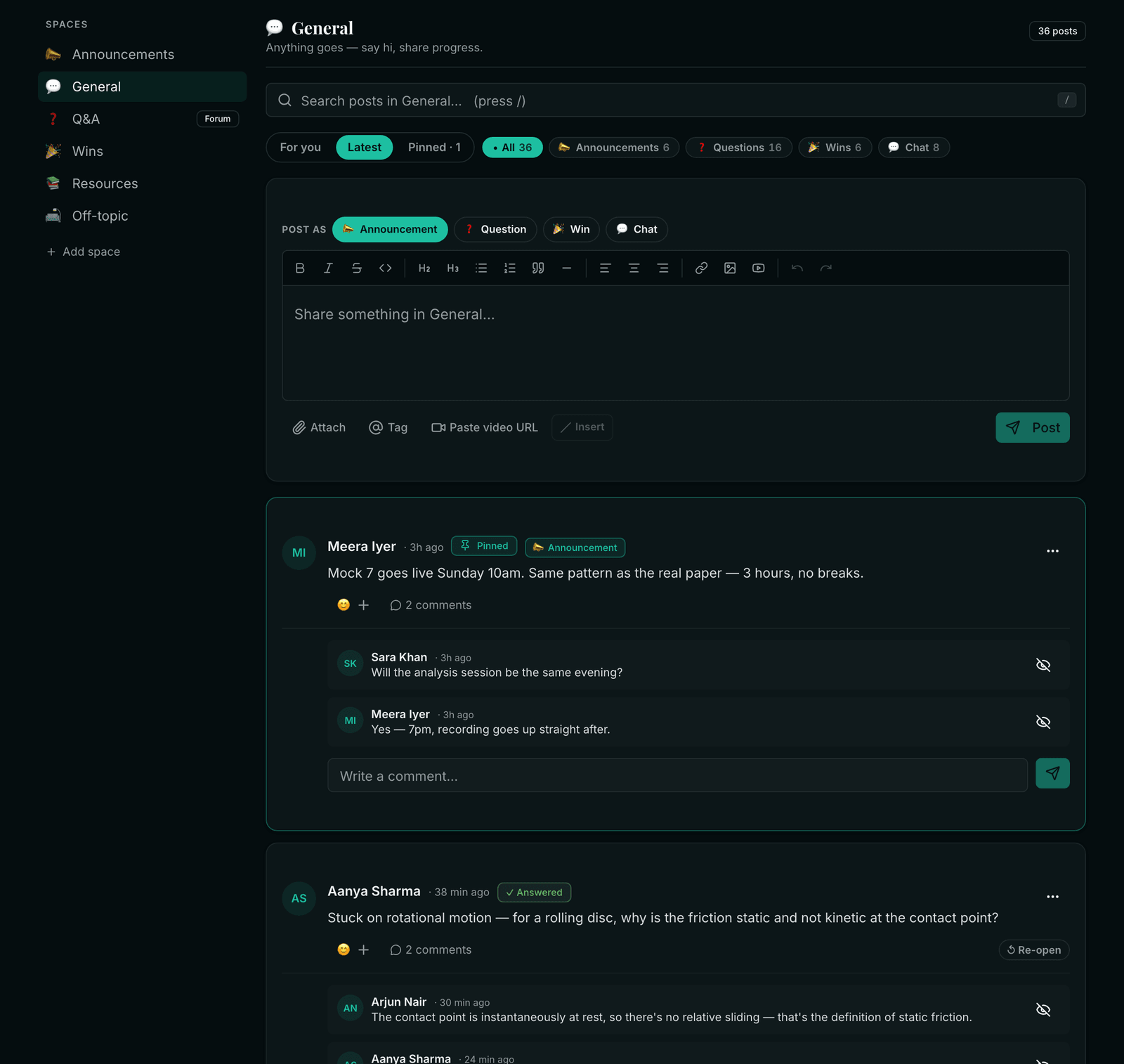Apply italic formatting in editor
The image size is (1124, 1064).
tap(328, 268)
